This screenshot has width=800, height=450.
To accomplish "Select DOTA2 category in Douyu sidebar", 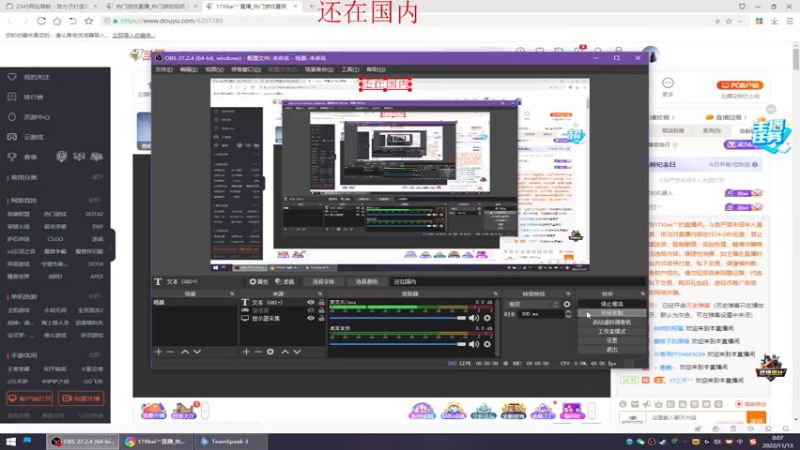I will [x=94, y=214].
